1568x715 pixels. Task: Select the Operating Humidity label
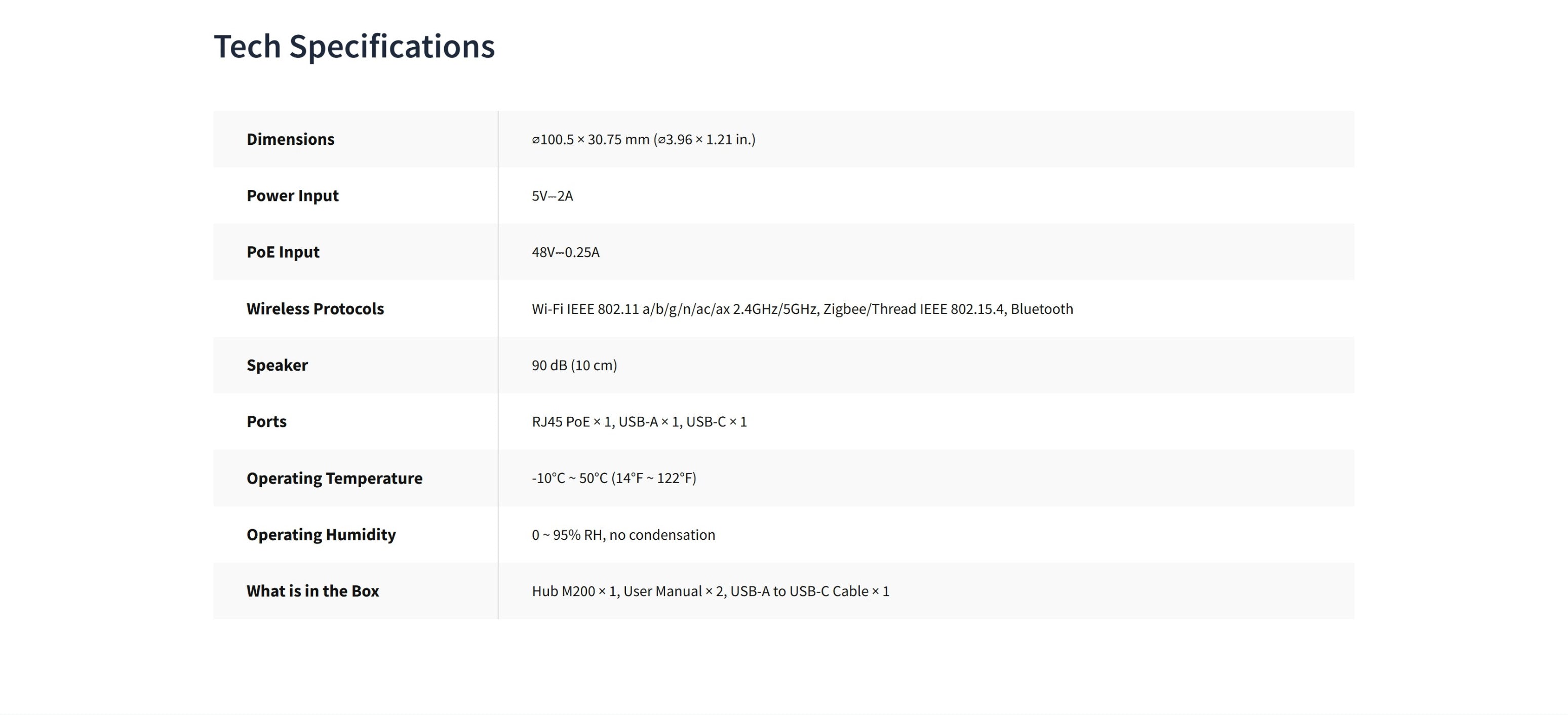pyautogui.click(x=321, y=535)
